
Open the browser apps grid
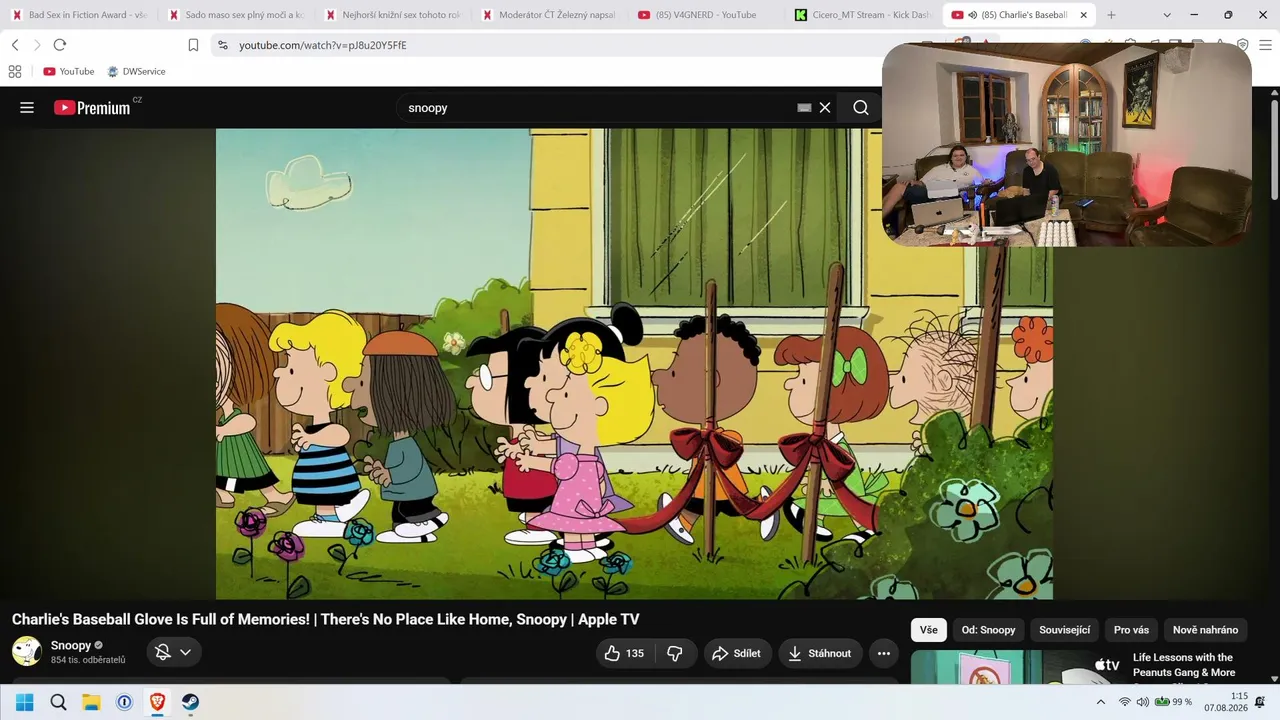(x=15, y=71)
